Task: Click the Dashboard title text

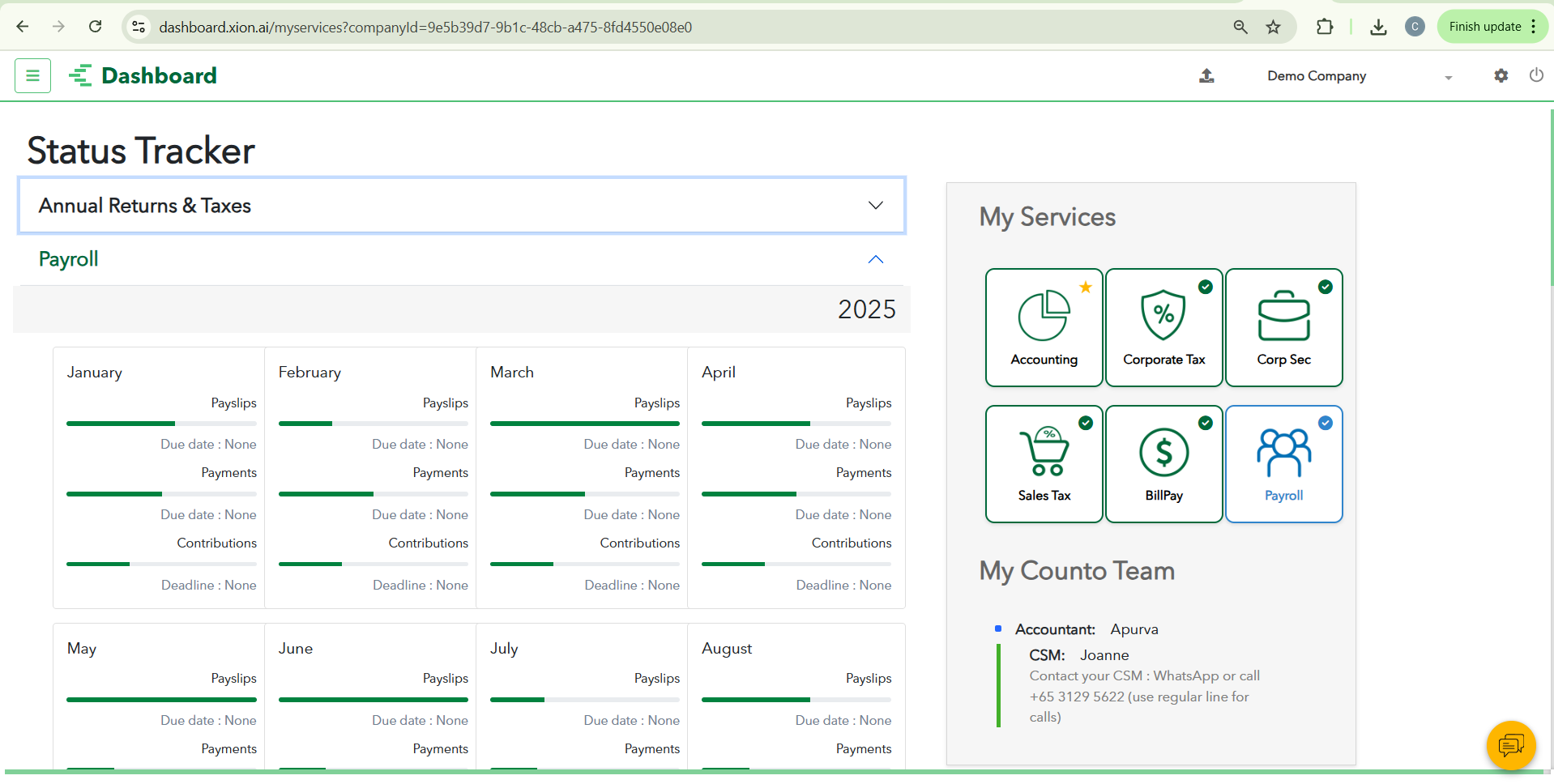Action: [159, 75]
